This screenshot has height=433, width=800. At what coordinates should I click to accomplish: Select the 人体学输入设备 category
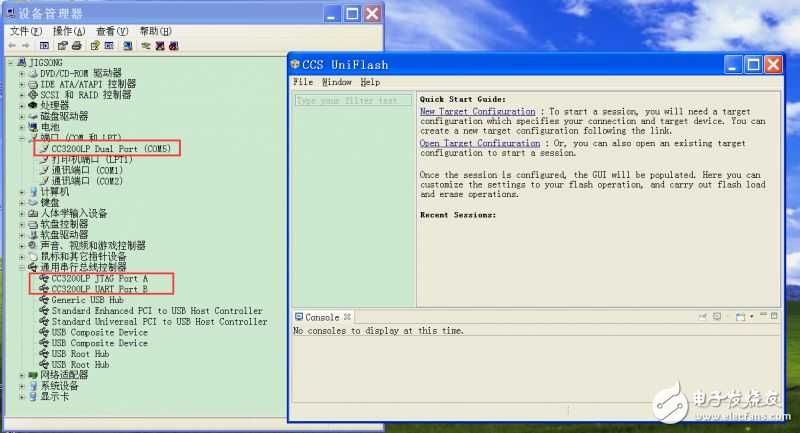point(74,214)
